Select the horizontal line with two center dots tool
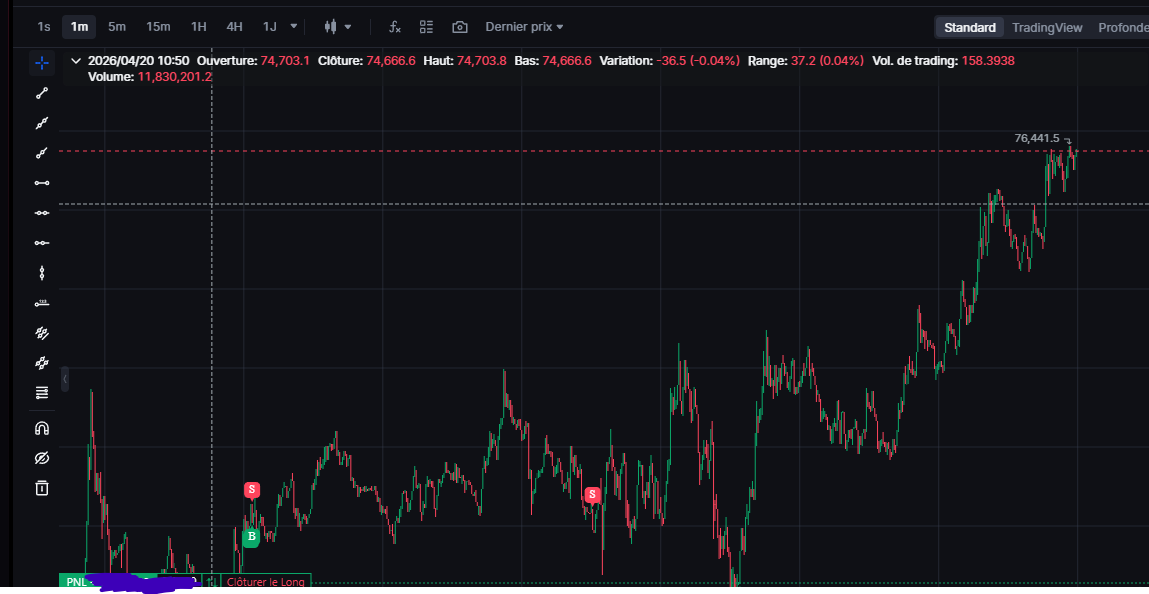This screenshot has width=1149, height=594. click(x=42, y=212)
